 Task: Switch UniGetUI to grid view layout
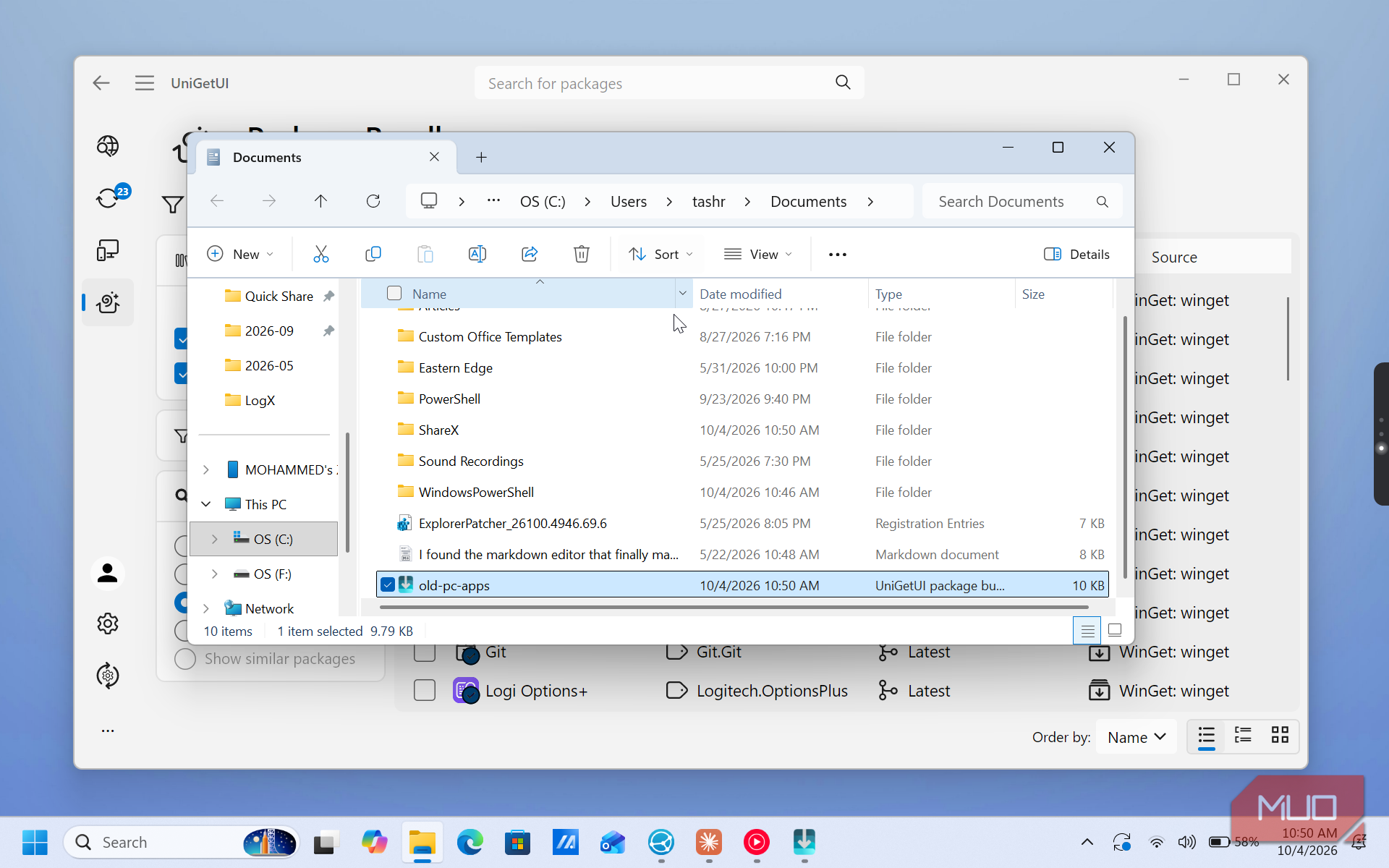1280,736
